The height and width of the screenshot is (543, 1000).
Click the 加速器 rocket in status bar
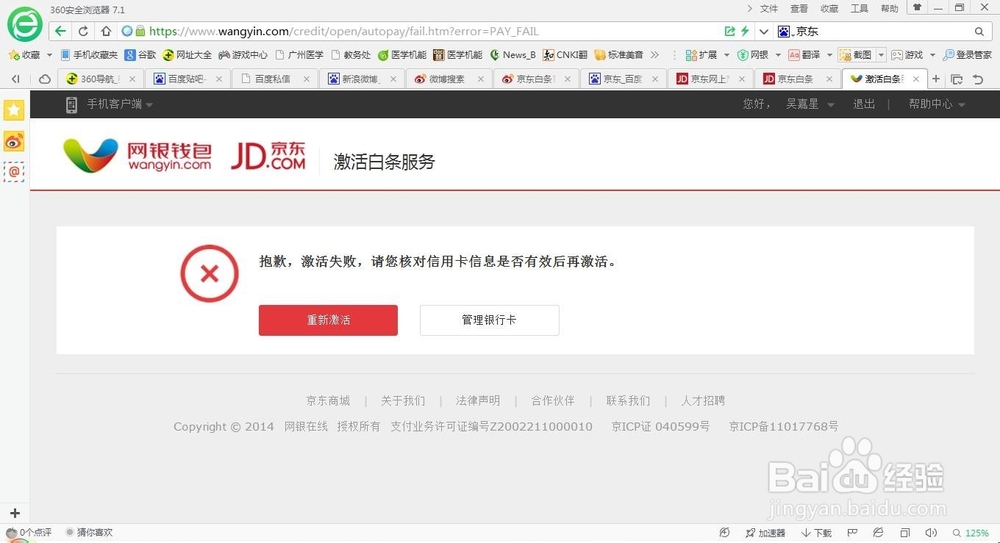tap(765, 533)
